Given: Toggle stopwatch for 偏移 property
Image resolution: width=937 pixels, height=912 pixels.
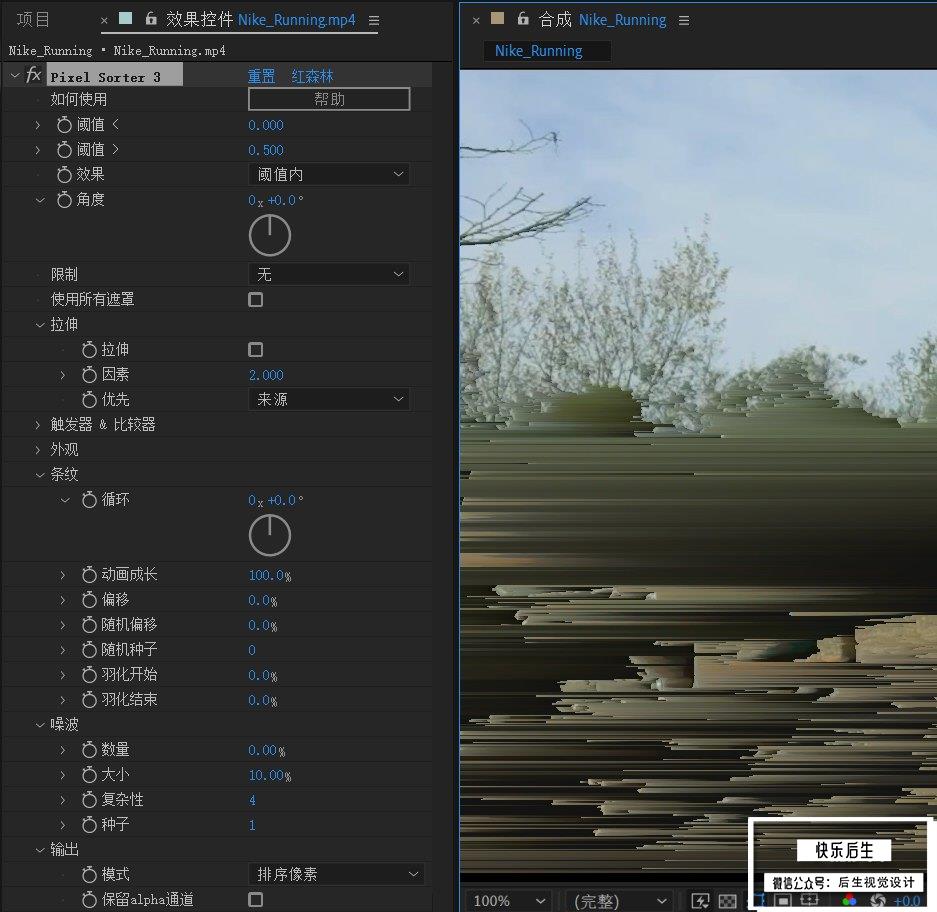Looking at the screenshot, I should click(x=89, y=599).
